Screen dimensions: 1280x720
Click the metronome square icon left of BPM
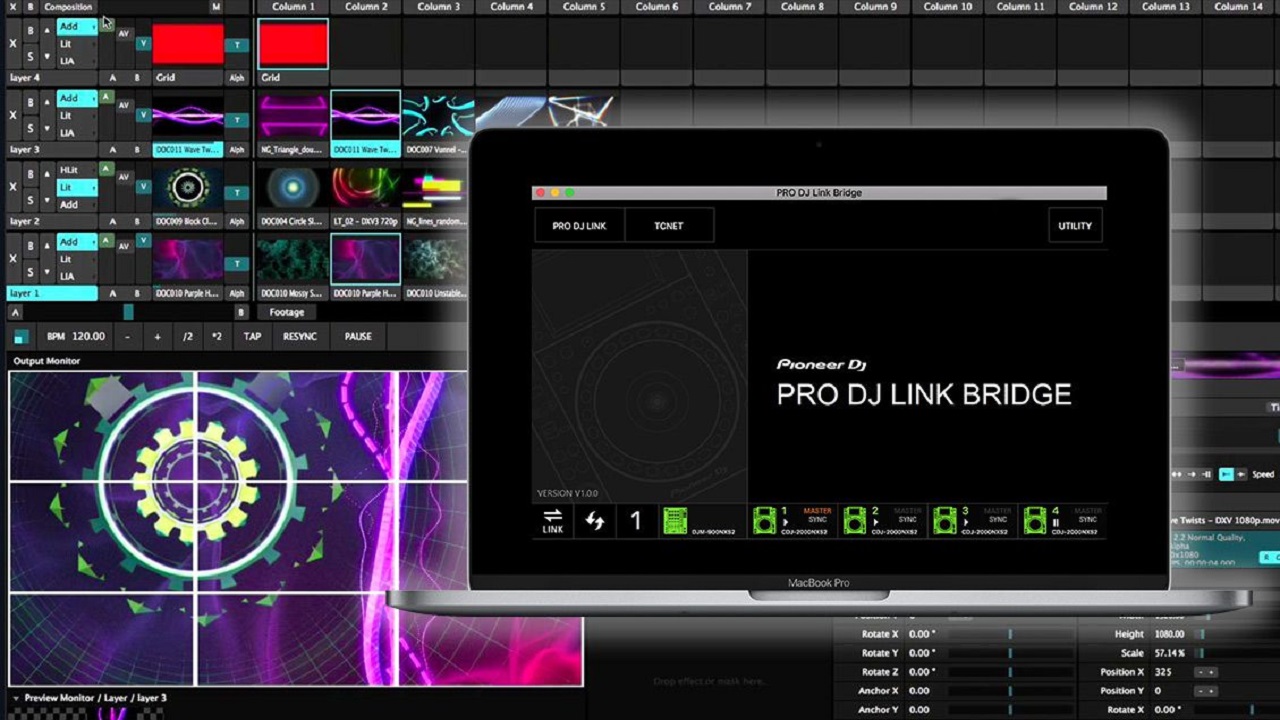coord(20,337)
